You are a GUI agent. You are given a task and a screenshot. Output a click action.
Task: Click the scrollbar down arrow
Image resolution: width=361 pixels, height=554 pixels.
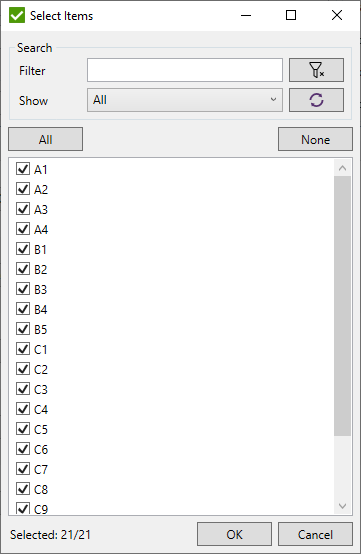[342, 506]
